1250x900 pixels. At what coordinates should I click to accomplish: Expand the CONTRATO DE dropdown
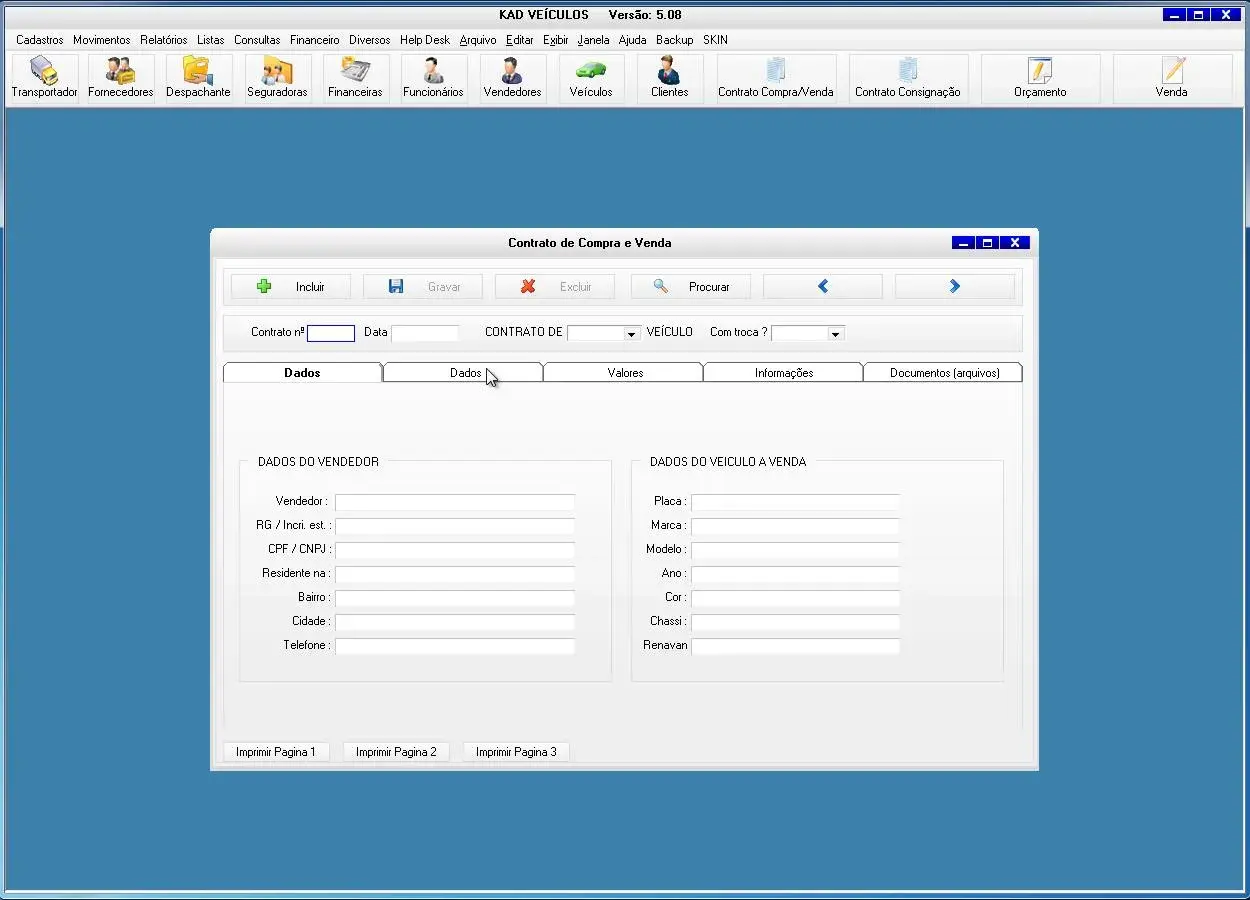click(x=631, y=334)
